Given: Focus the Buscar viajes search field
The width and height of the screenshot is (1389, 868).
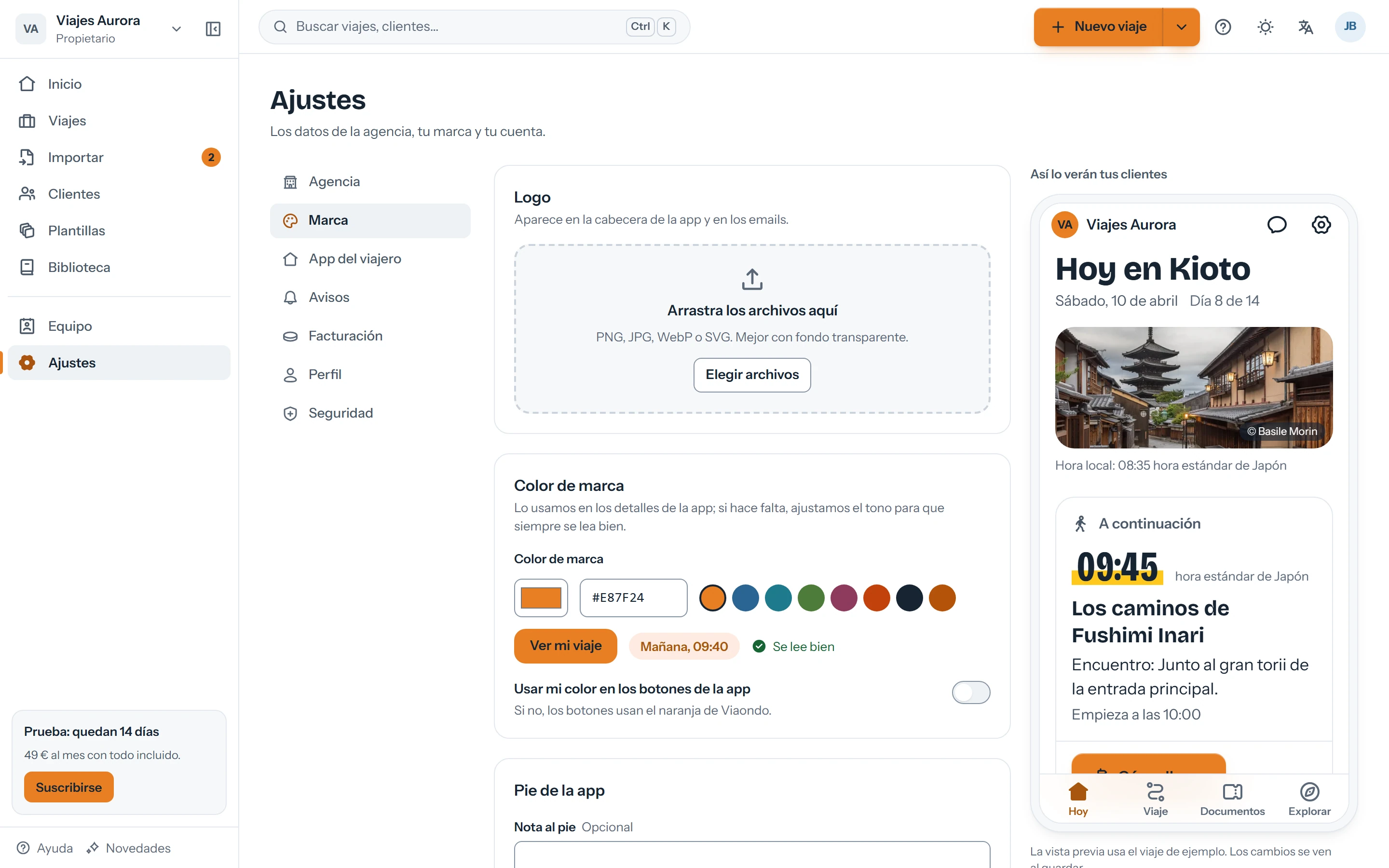Looking at the screenshot, I should [x=474, y=27].
